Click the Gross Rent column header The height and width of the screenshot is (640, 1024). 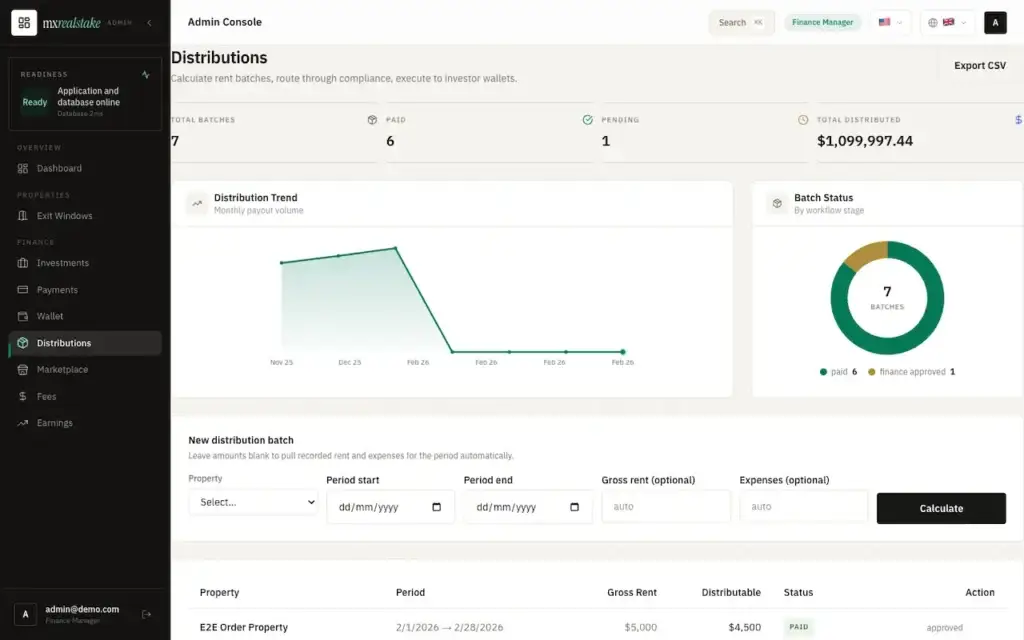pos(632,593)
